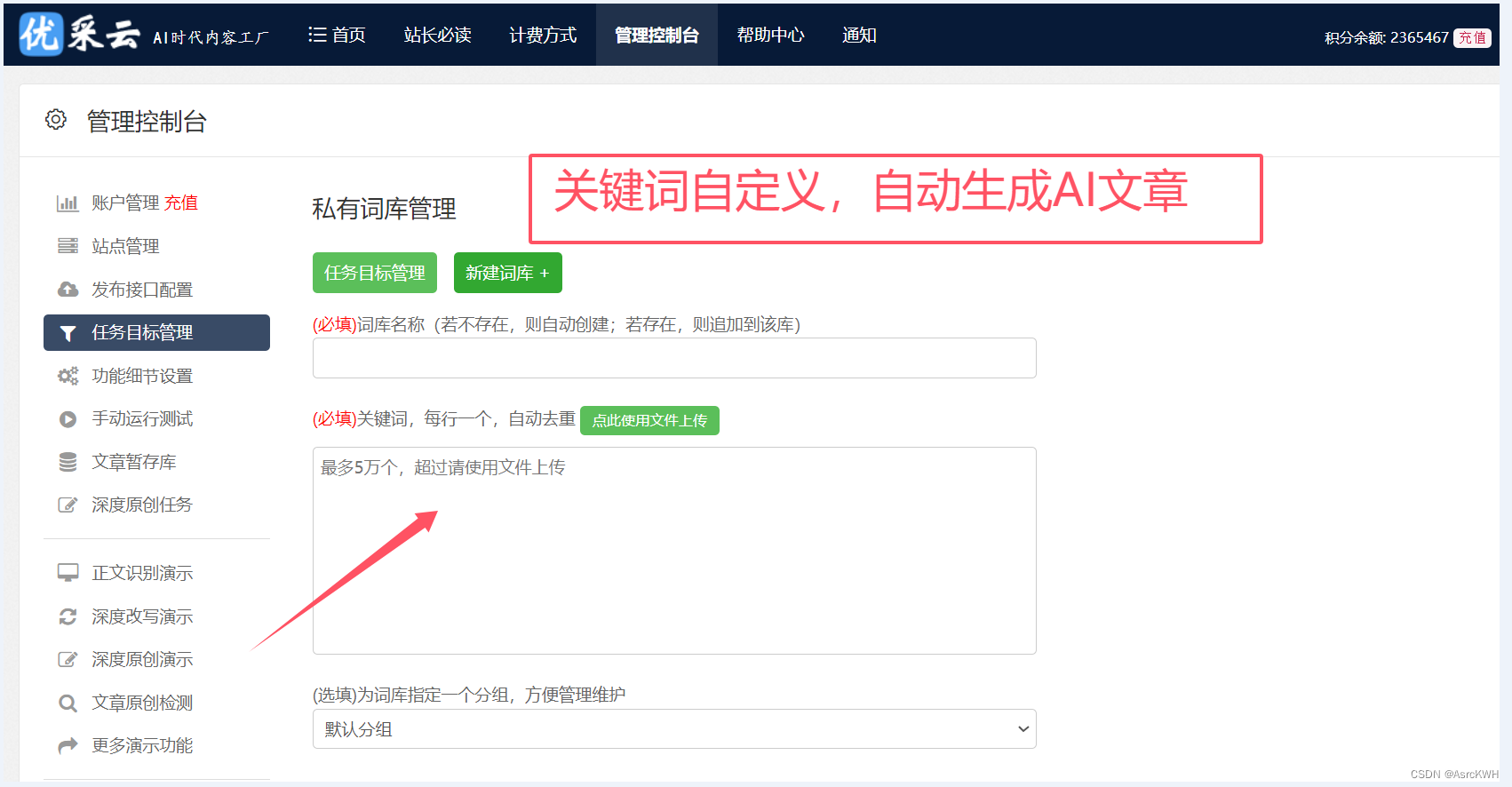The width and height of the screenshot is (1512, 787).
Task: Open the 首页 menu in top navigation
Action: (x=337, y=35)
